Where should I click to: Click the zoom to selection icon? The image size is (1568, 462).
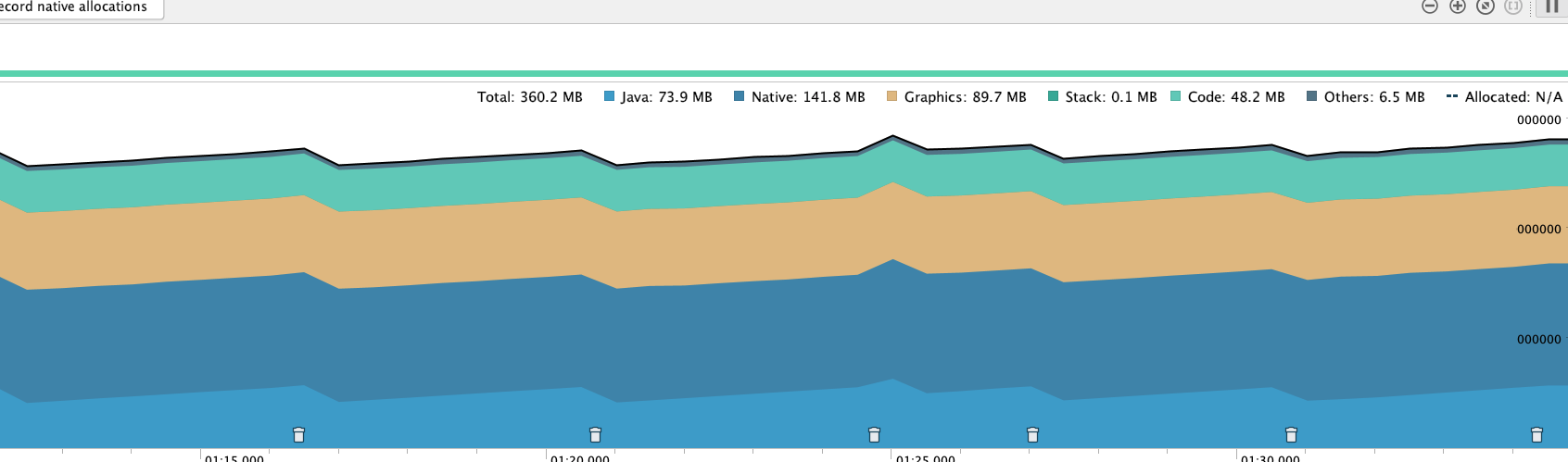1513,6
